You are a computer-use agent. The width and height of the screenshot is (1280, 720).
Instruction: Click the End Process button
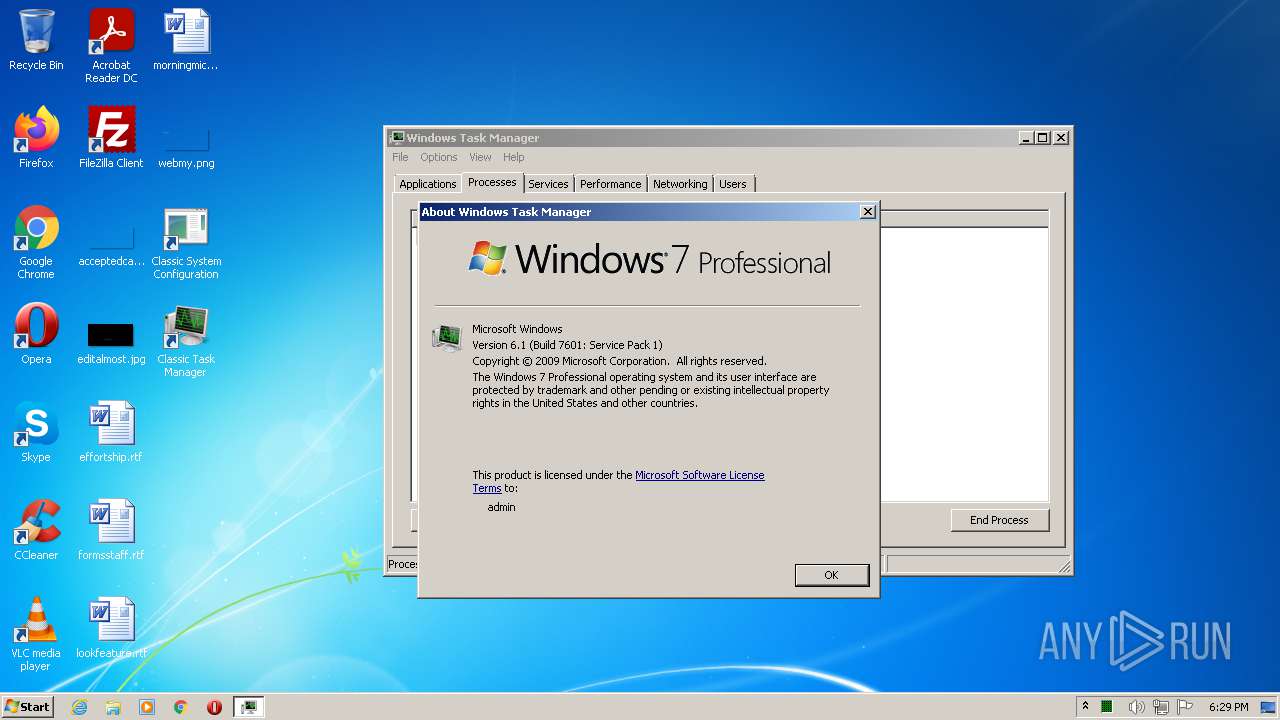click(999, 520)
